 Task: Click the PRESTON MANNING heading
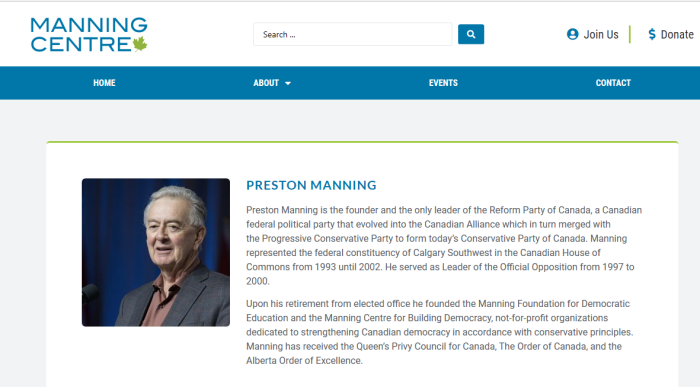point(311,185)
